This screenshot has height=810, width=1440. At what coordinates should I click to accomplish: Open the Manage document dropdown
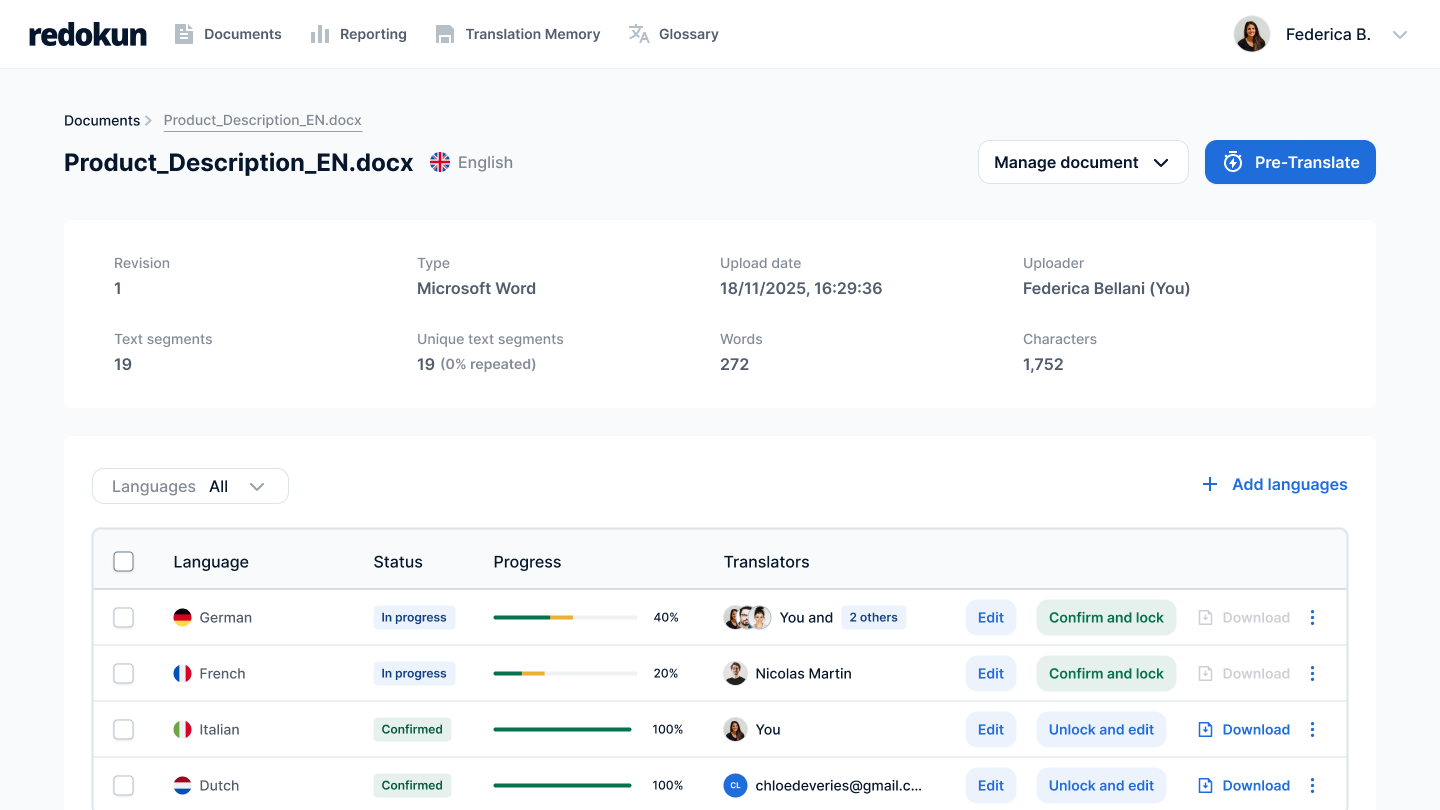[1083, 161]
